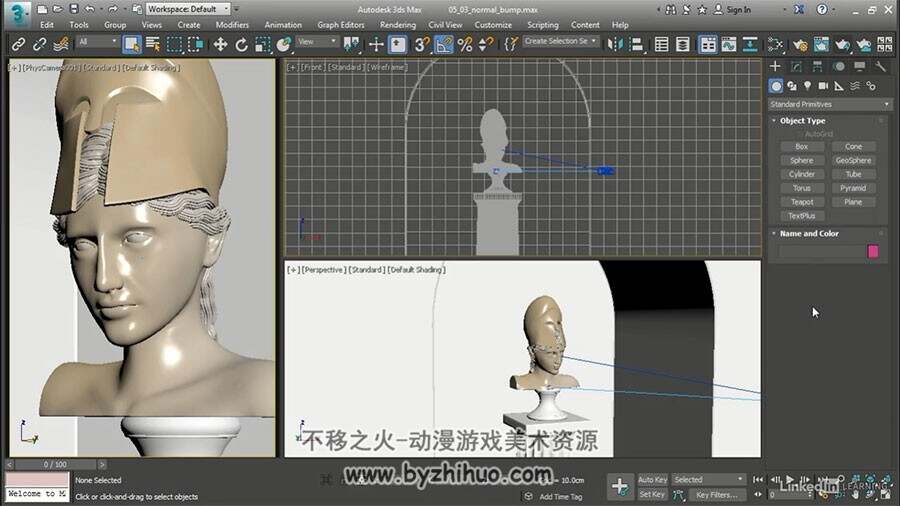Open Render Setup dialog
The width and height of the screenshot is (900, 506).
800,44
